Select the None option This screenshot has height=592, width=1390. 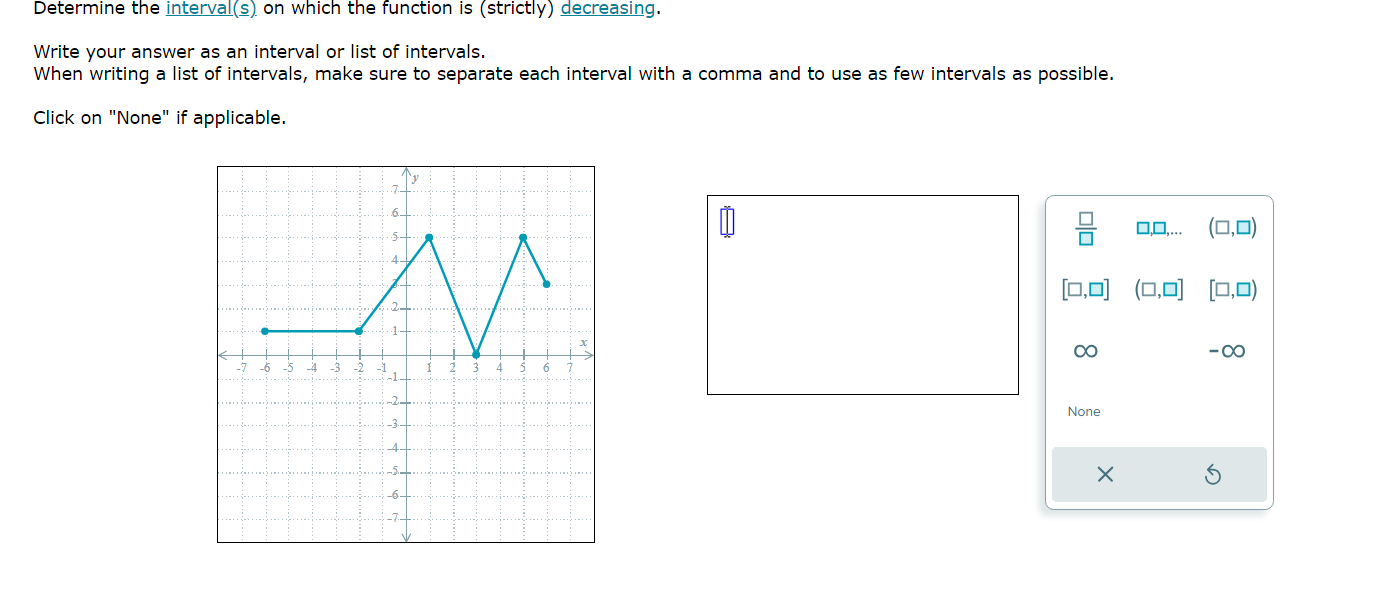[x=1084, y=411]
